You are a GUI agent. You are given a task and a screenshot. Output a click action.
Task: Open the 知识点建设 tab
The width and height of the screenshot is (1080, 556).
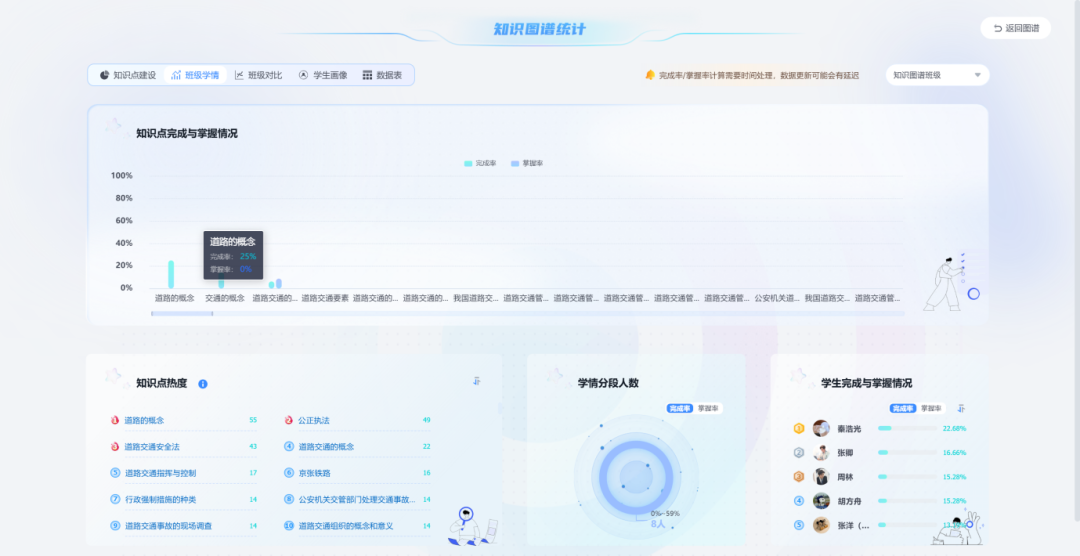127,75
